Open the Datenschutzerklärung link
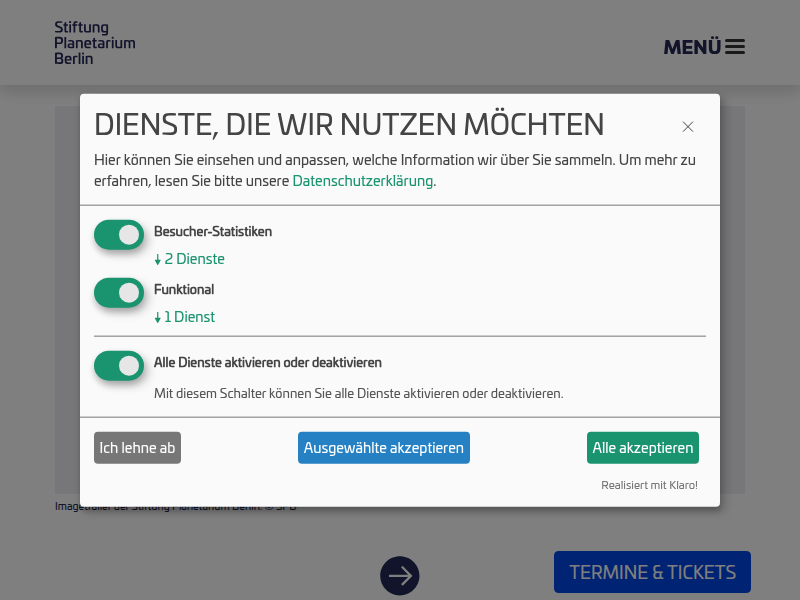Screen dimensions: 800x600 [362, 181]
